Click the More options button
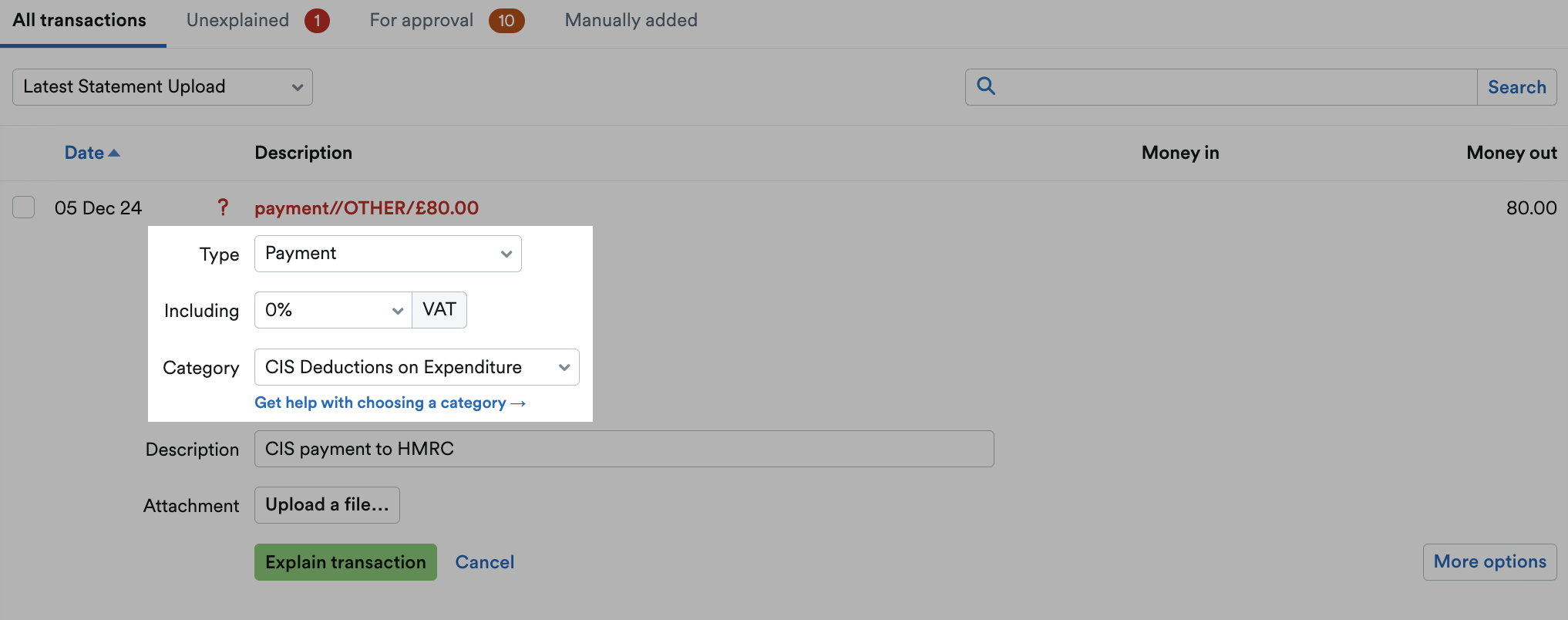This screenshot has width=1568, height=620. coord(1489,562)
